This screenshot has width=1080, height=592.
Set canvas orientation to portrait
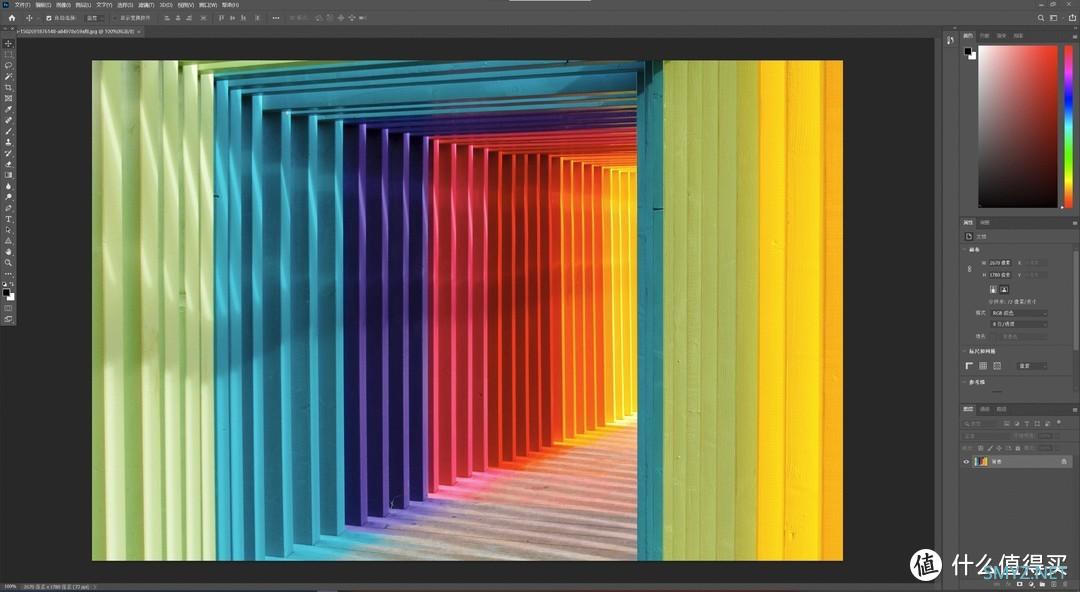[x=993, y=289]
